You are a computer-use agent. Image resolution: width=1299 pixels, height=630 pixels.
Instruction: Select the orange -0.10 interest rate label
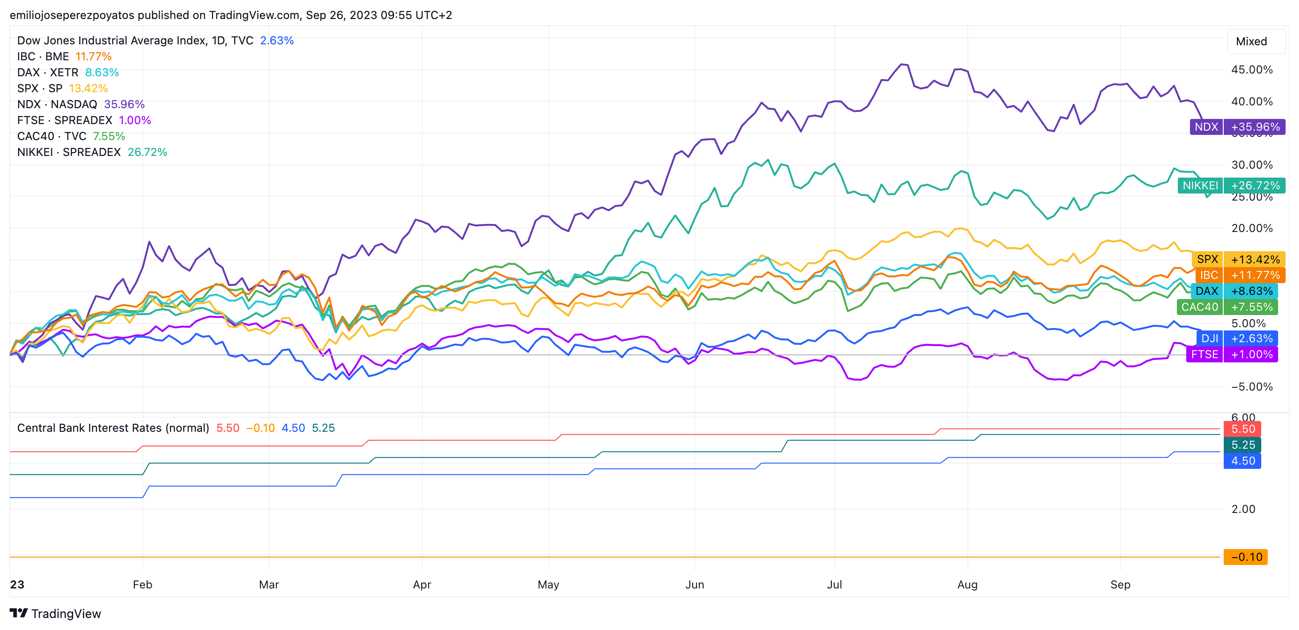coord(1245,557)
